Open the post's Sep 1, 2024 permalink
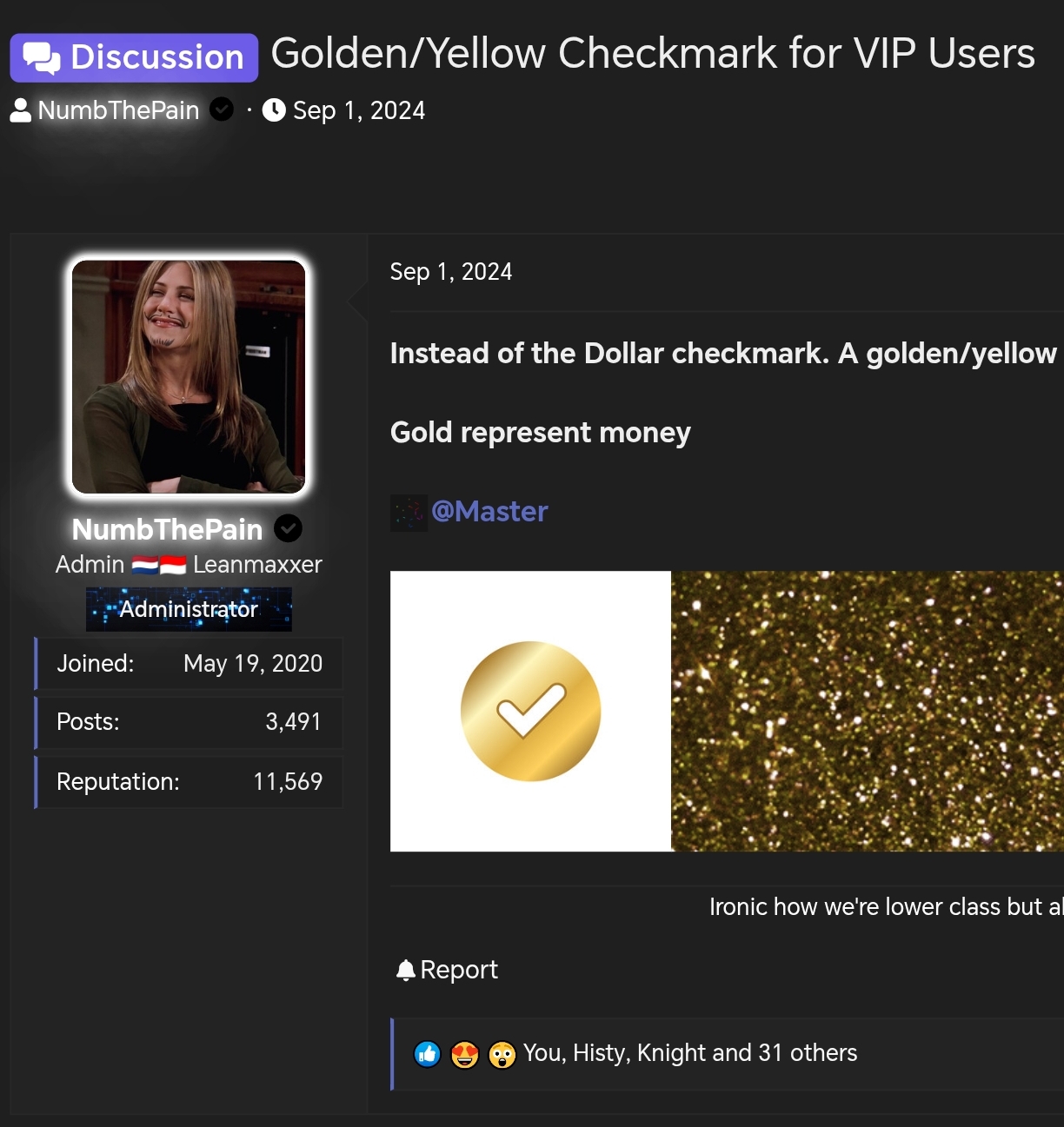Screen dimensions: 1064x1127 pos(451,272)
